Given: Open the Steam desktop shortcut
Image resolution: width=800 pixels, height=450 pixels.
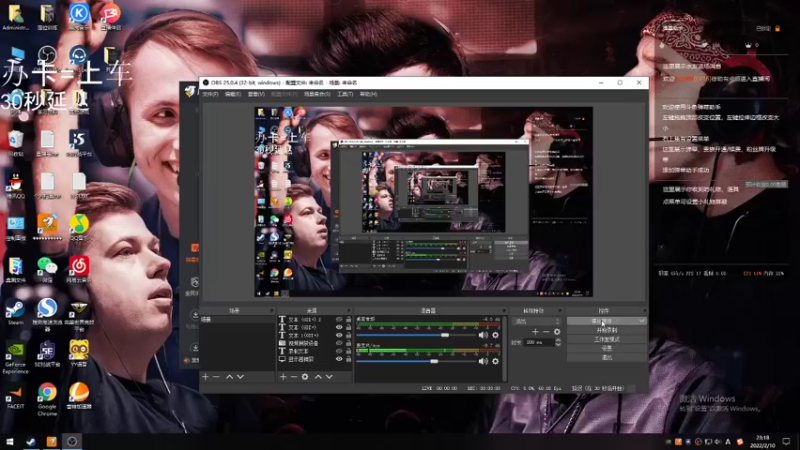Looking at the screenshot, I should pos(15,312).
